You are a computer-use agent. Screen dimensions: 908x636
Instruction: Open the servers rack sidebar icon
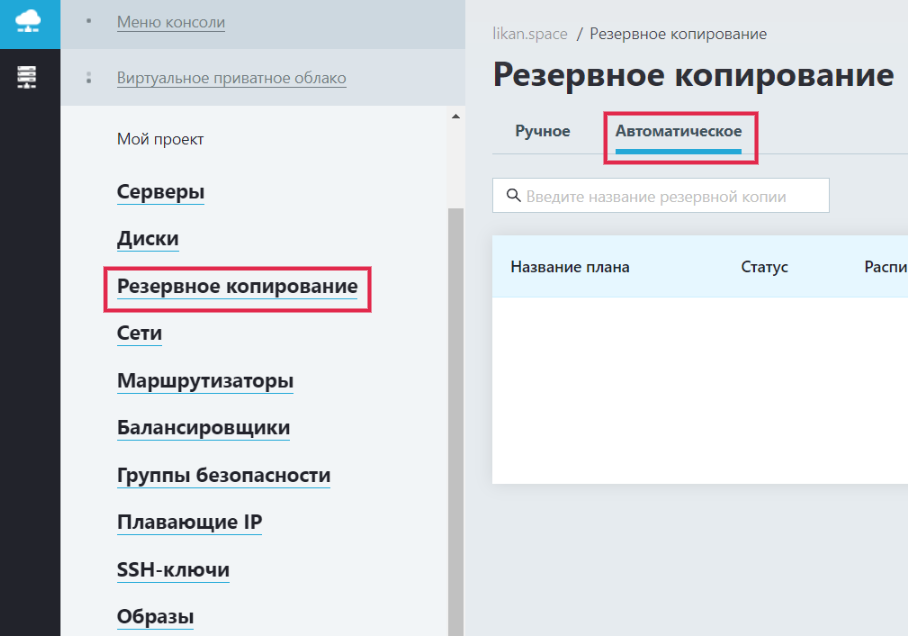pyautogui.click(x=27, y=77)
